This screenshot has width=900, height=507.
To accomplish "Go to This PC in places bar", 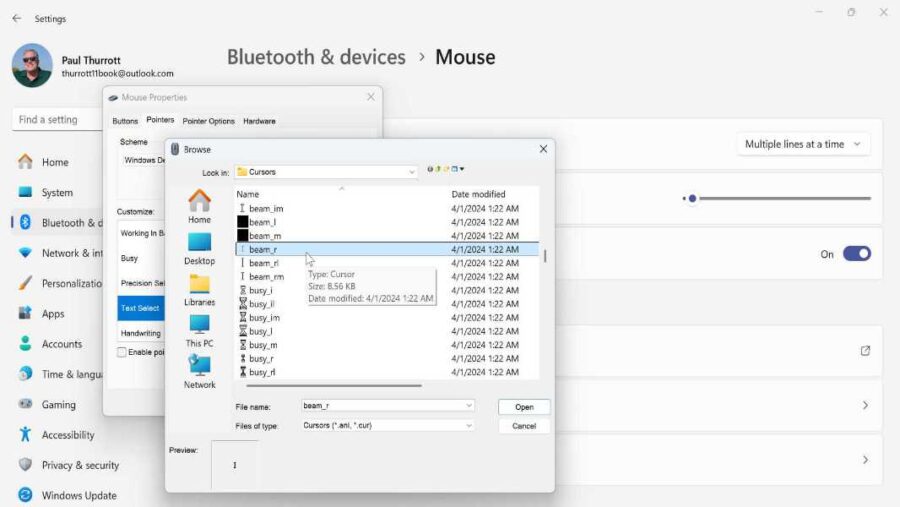I will 199,326.
